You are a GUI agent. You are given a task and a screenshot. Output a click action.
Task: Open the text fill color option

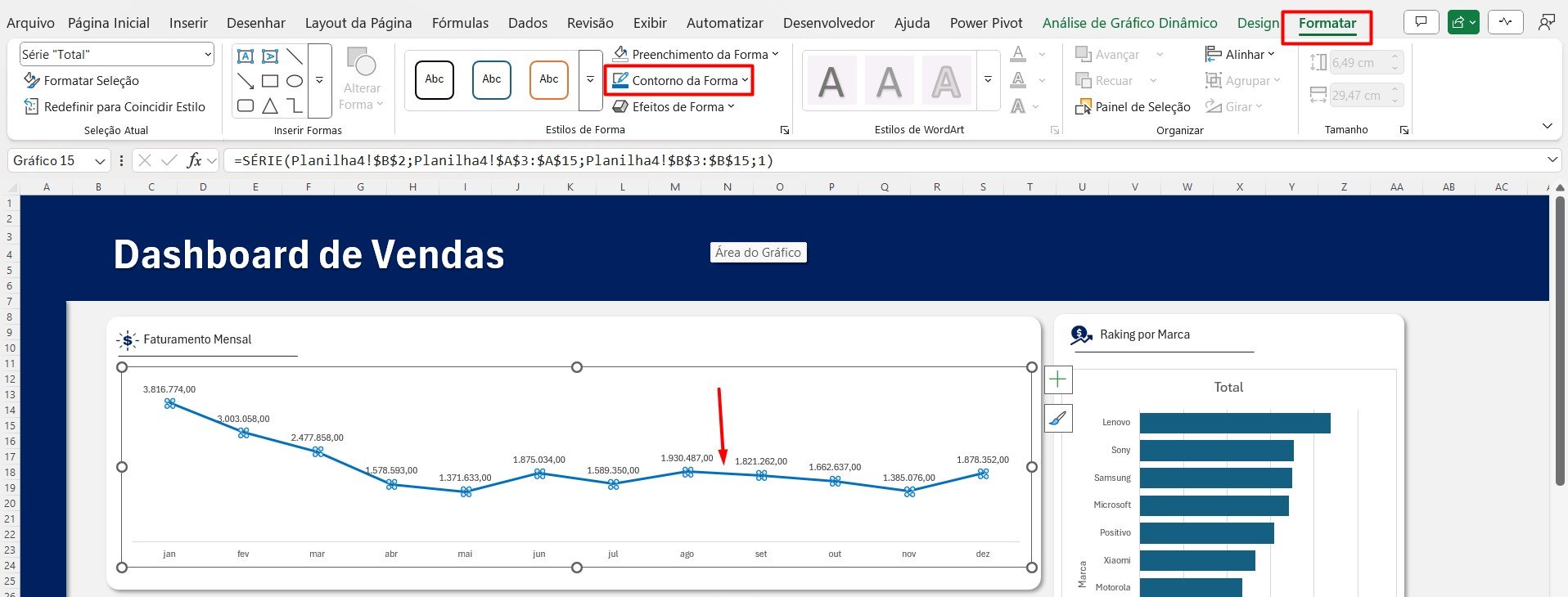click(1018, 55)
